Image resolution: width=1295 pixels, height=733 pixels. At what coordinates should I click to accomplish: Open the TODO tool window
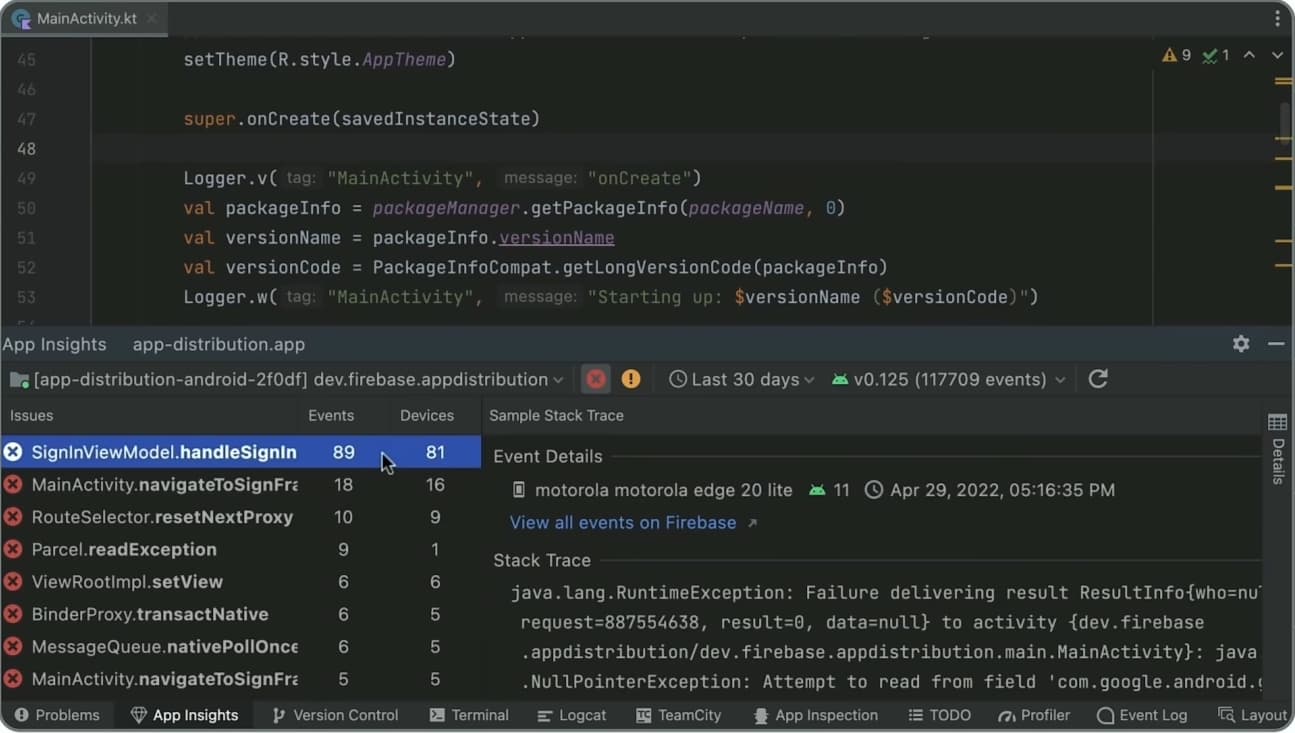coord(939,715)
